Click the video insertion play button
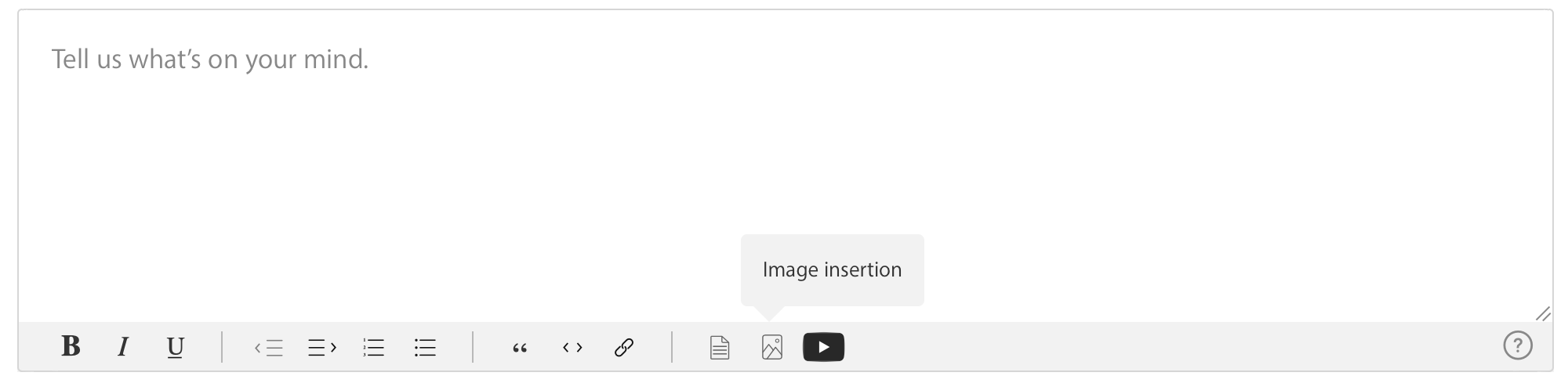Viewport: 1568px width, 376px height. click(x=823, y=347)
